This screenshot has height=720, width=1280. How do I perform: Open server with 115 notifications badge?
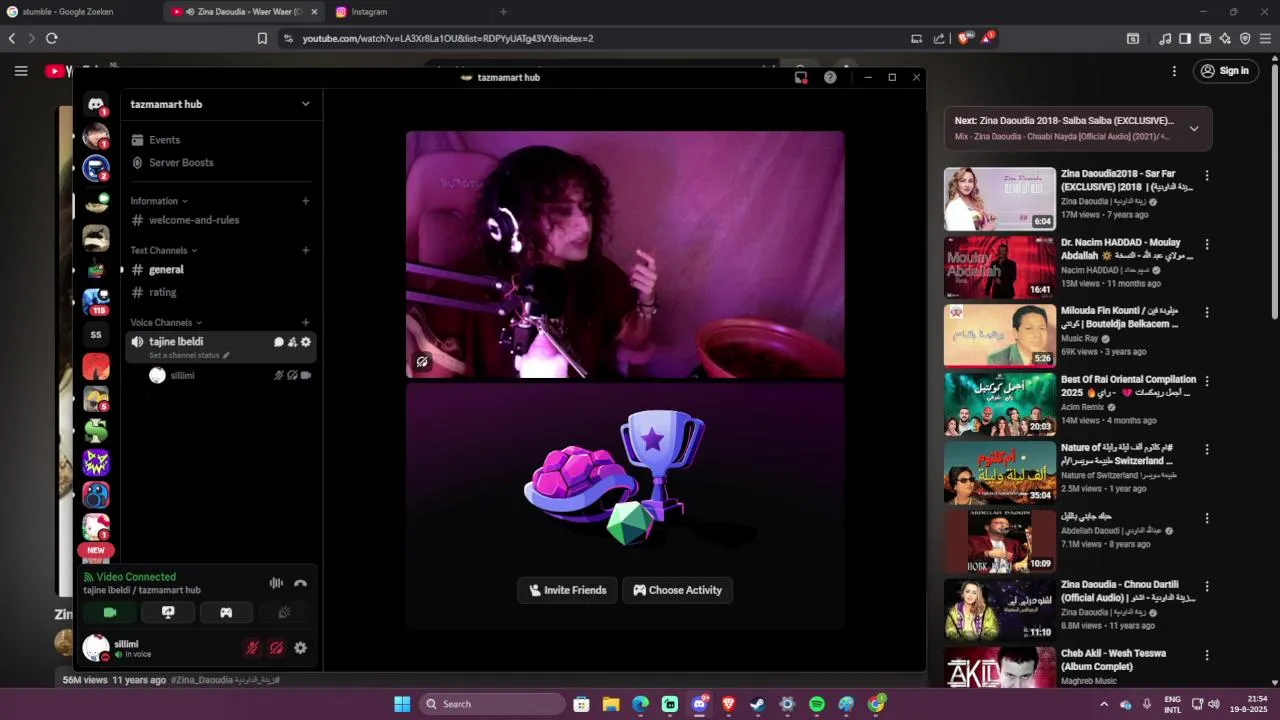click(x=96, y=301)
